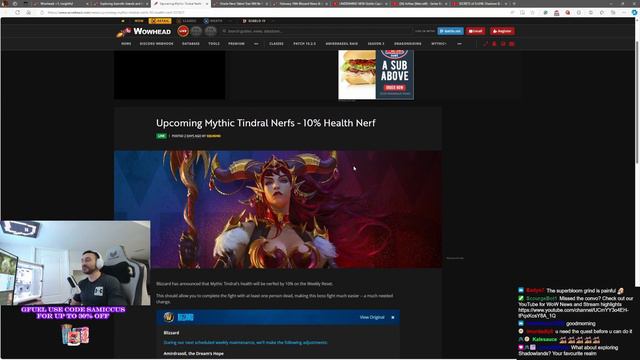
Task: Click the Tindral Sageswift article banner image
Action: click(x=278, y=209)
